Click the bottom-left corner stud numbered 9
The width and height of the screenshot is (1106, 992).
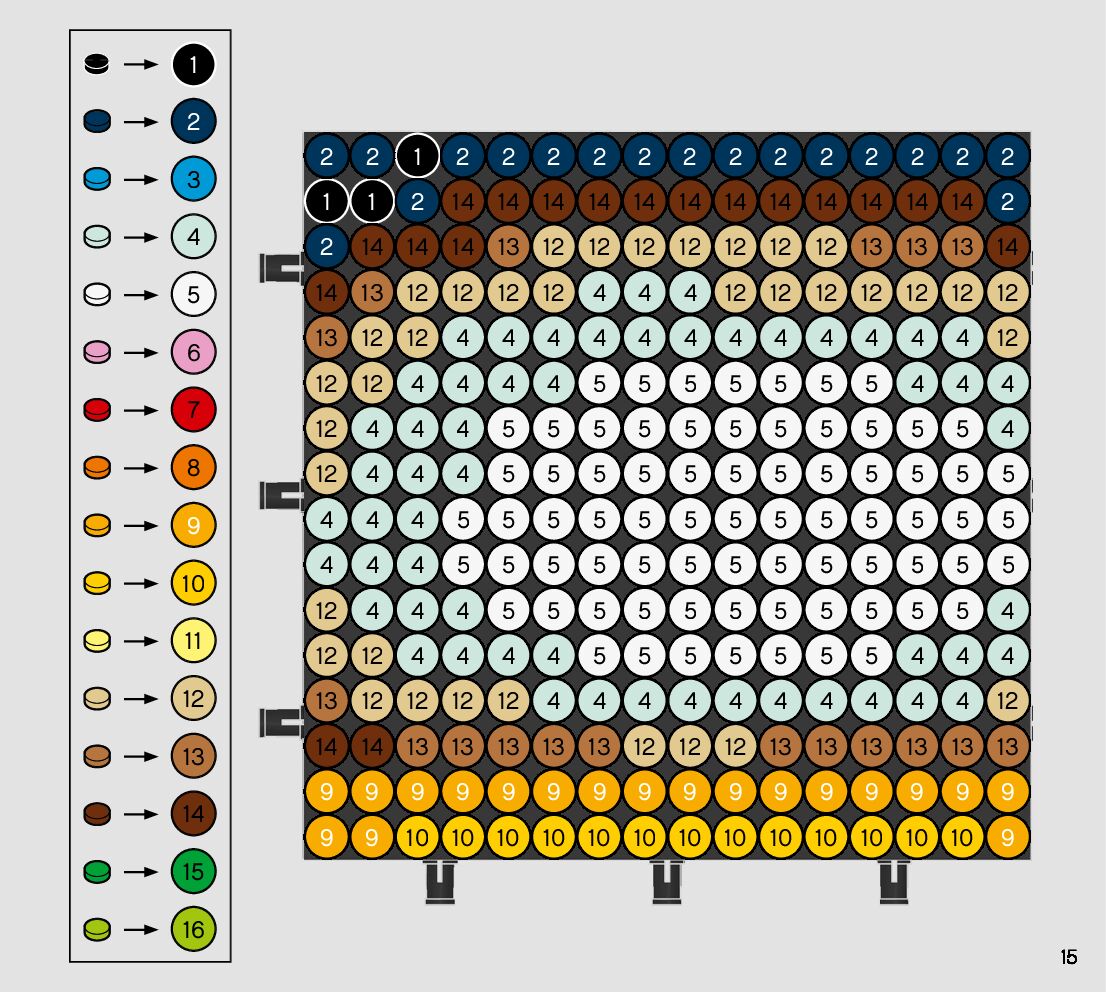click(326, 836)
